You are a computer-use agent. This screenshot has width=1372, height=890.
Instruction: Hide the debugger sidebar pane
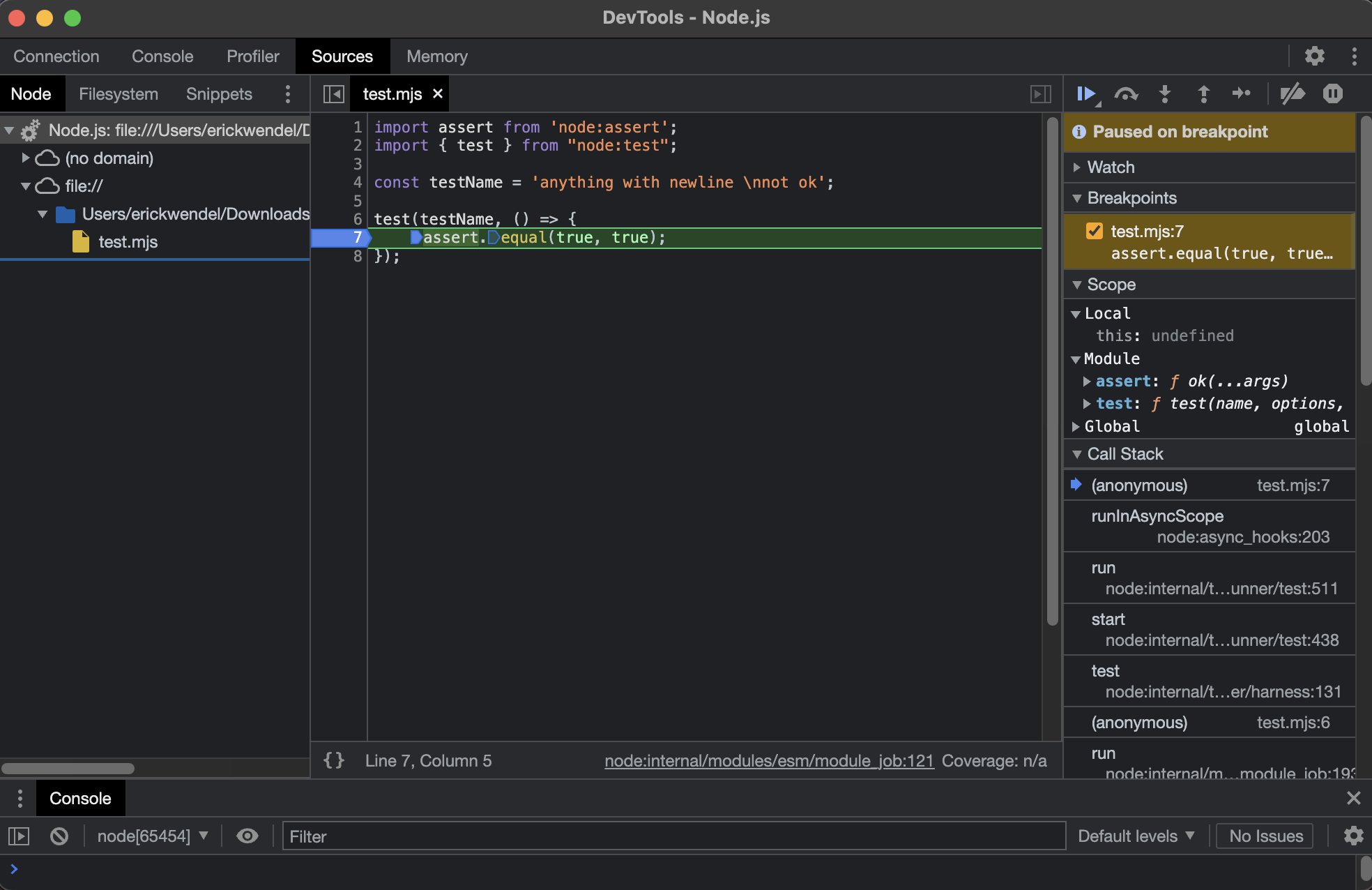(1040, 93)
